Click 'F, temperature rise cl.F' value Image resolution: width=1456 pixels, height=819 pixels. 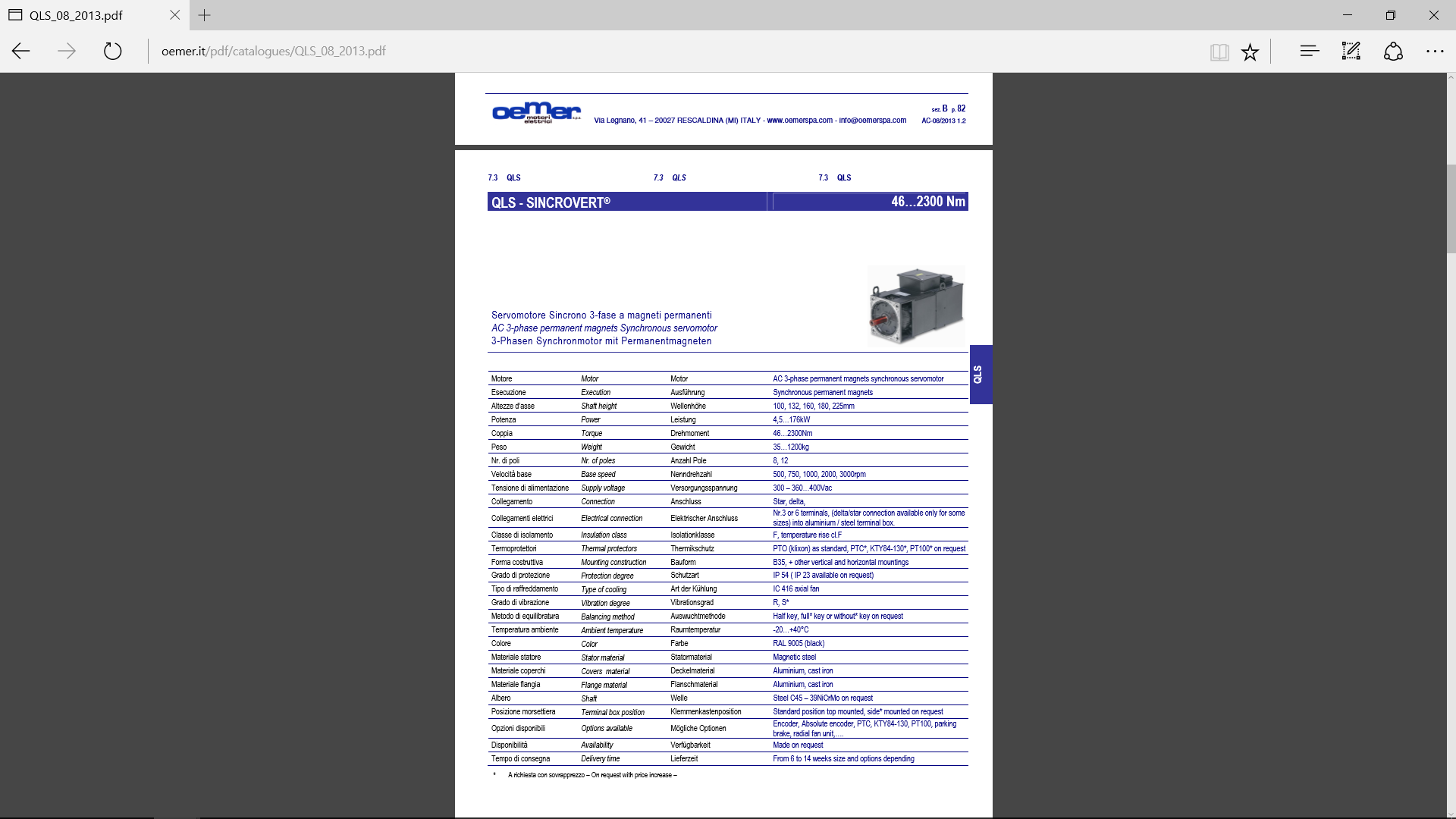click(807, 535)
